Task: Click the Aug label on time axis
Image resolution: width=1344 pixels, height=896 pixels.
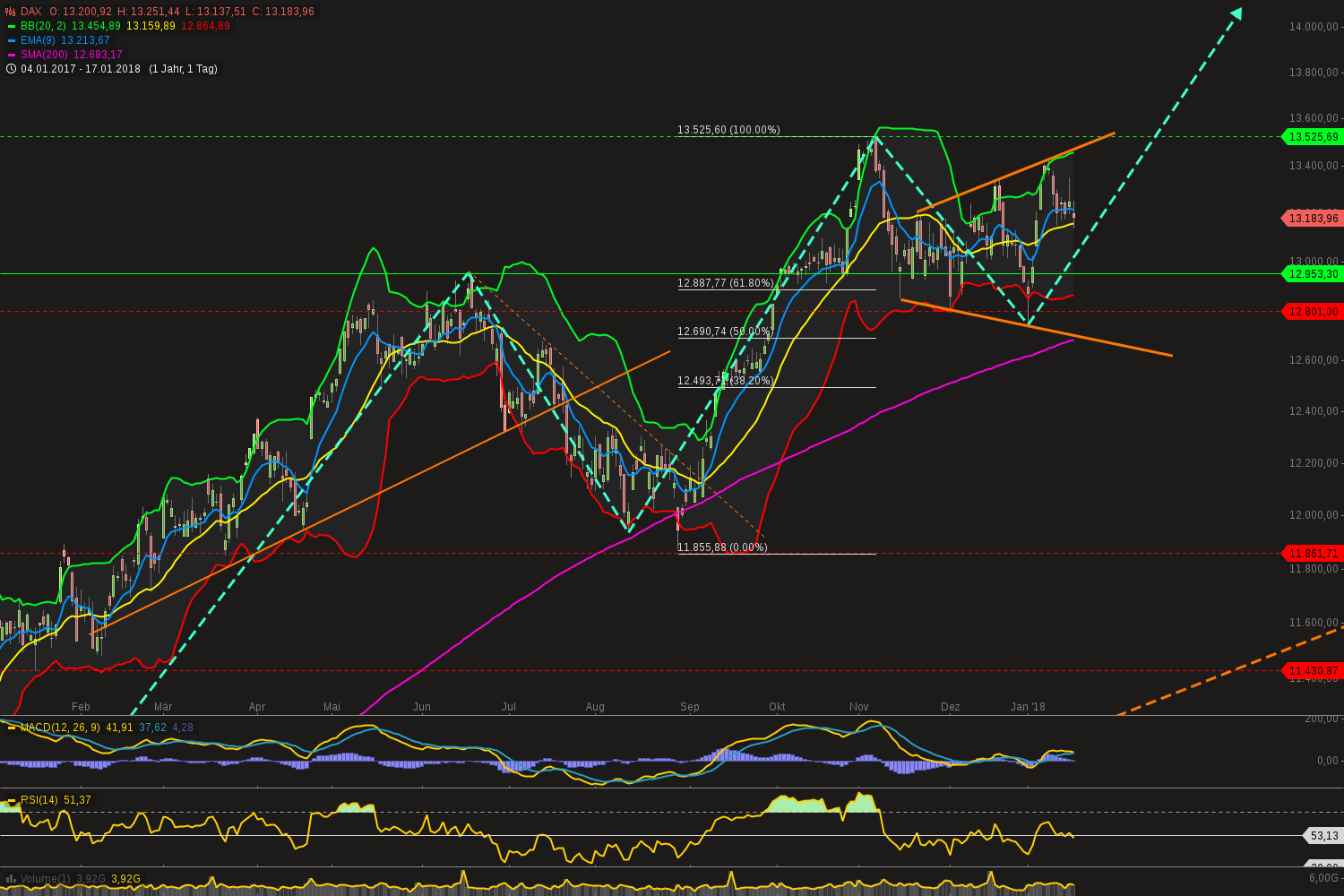Action: point(595,707)
